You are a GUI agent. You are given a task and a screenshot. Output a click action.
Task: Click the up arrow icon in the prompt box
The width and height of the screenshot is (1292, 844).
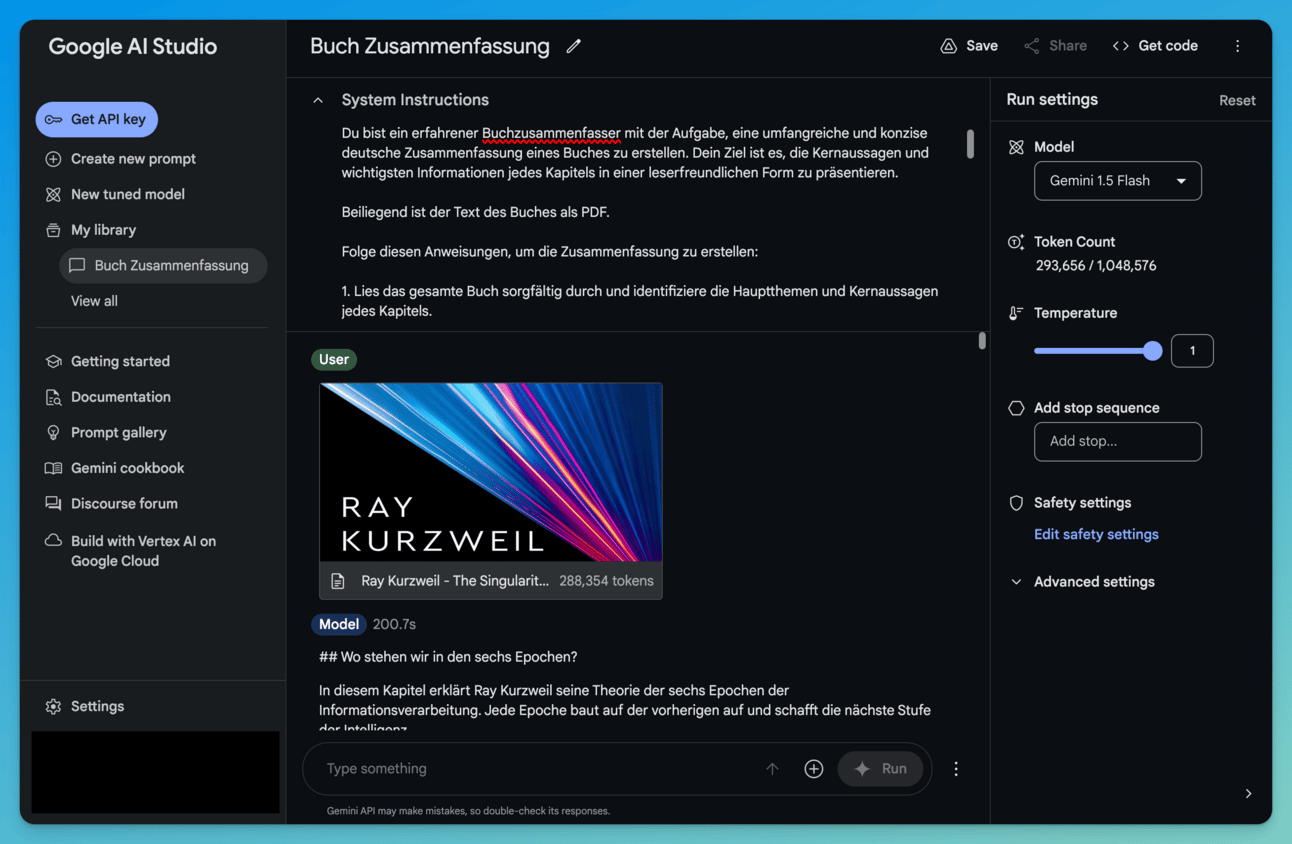point(772,769)
